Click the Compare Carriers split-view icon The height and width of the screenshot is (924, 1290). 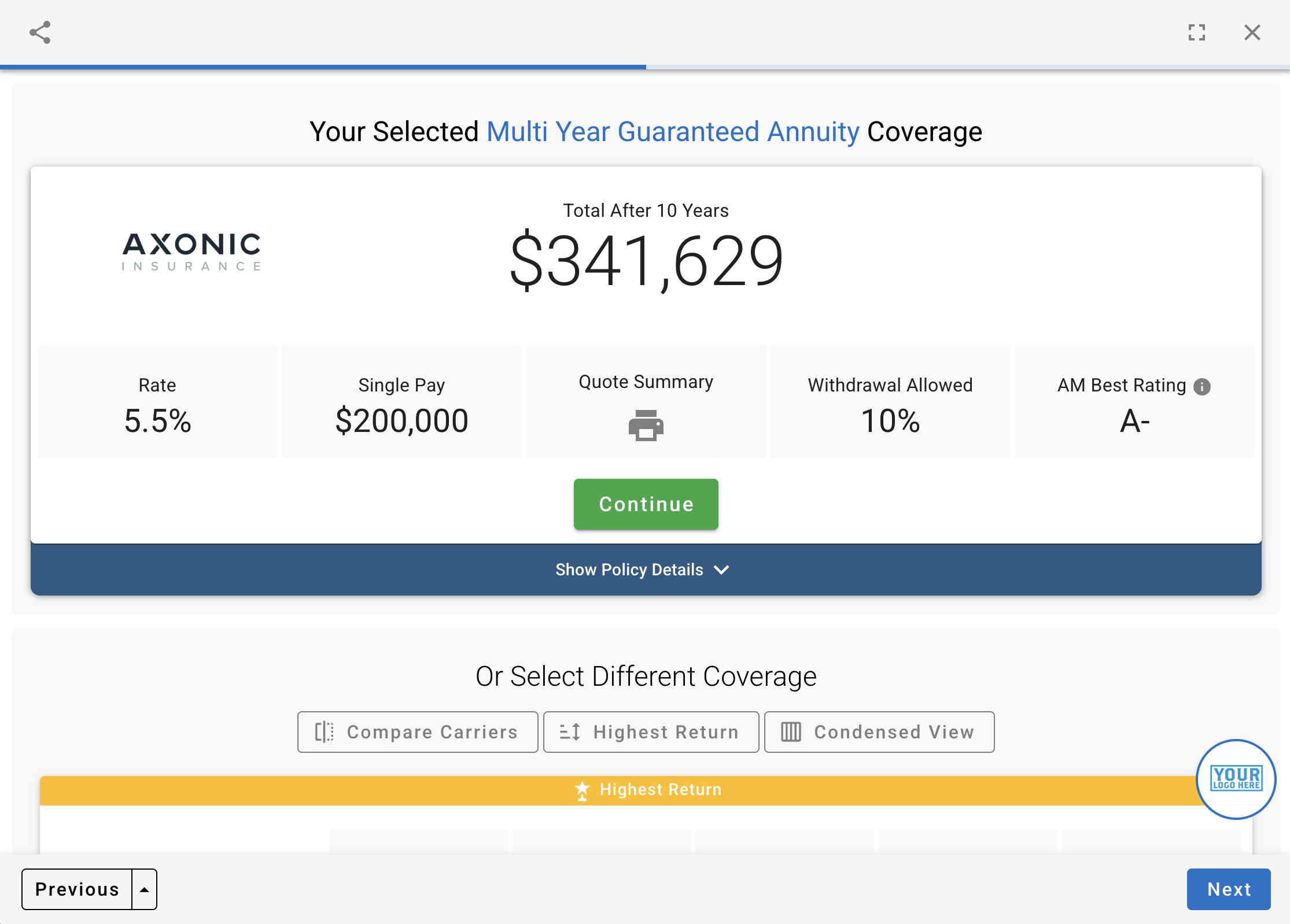click(325, 732)
